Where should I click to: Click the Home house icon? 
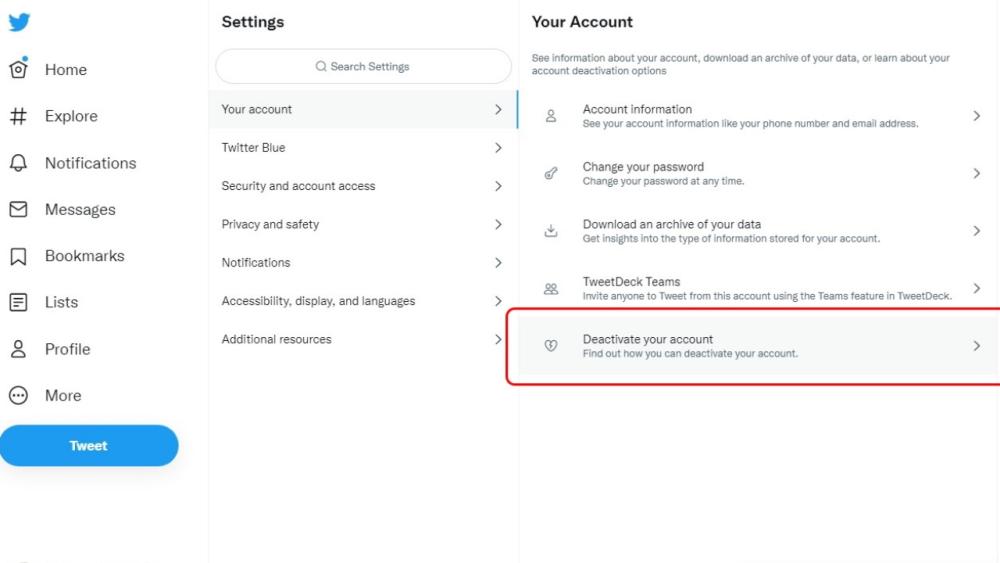pos(18,69)
